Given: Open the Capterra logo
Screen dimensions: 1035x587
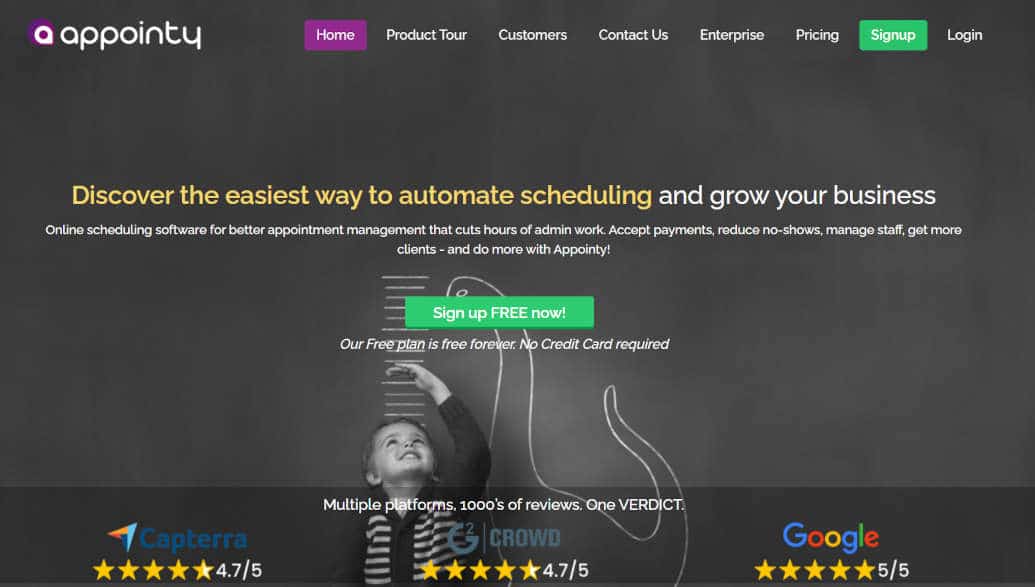Looking at the screenshot, I should coord(178,538).
